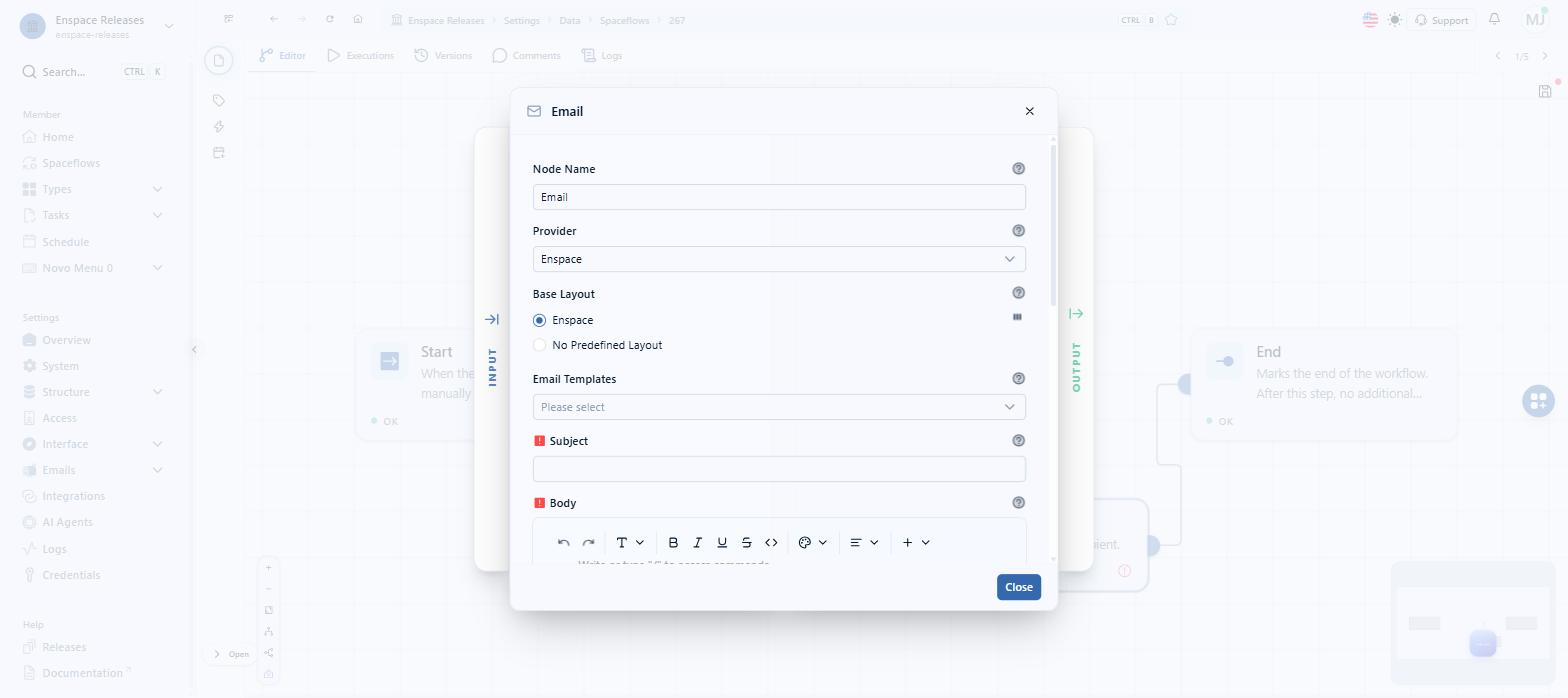This screenshot has width=1568, height=698.
Task: Go to home via house icon
Action: 358,19
